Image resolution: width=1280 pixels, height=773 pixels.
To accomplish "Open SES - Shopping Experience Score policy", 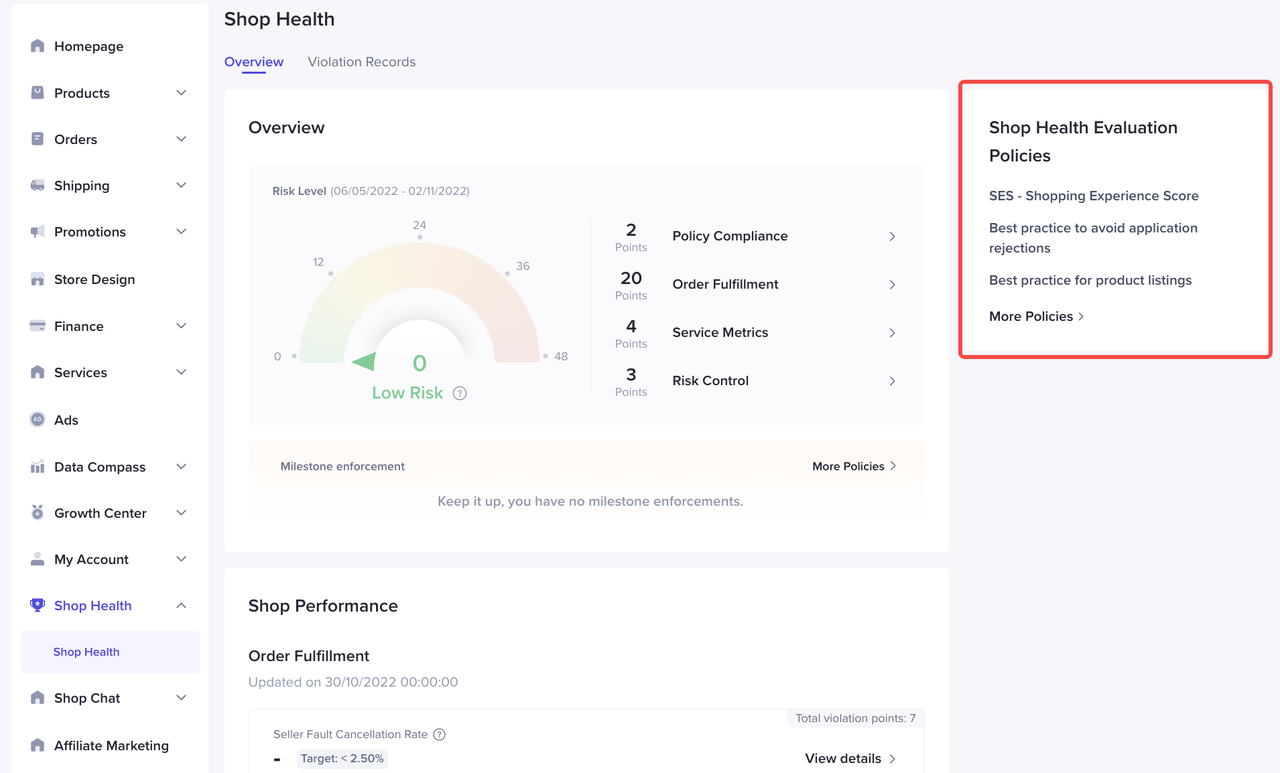I will [1093, 196].
